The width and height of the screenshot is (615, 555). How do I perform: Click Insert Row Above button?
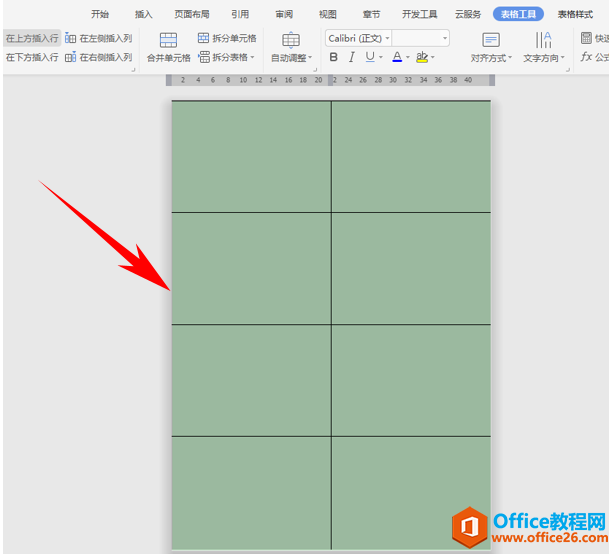coord(32,38)
